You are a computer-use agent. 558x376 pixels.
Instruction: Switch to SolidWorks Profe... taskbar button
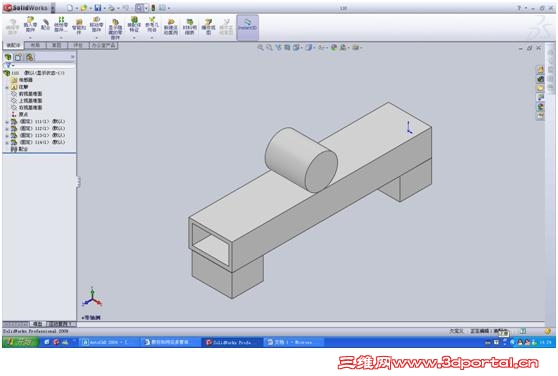point(232,342)
